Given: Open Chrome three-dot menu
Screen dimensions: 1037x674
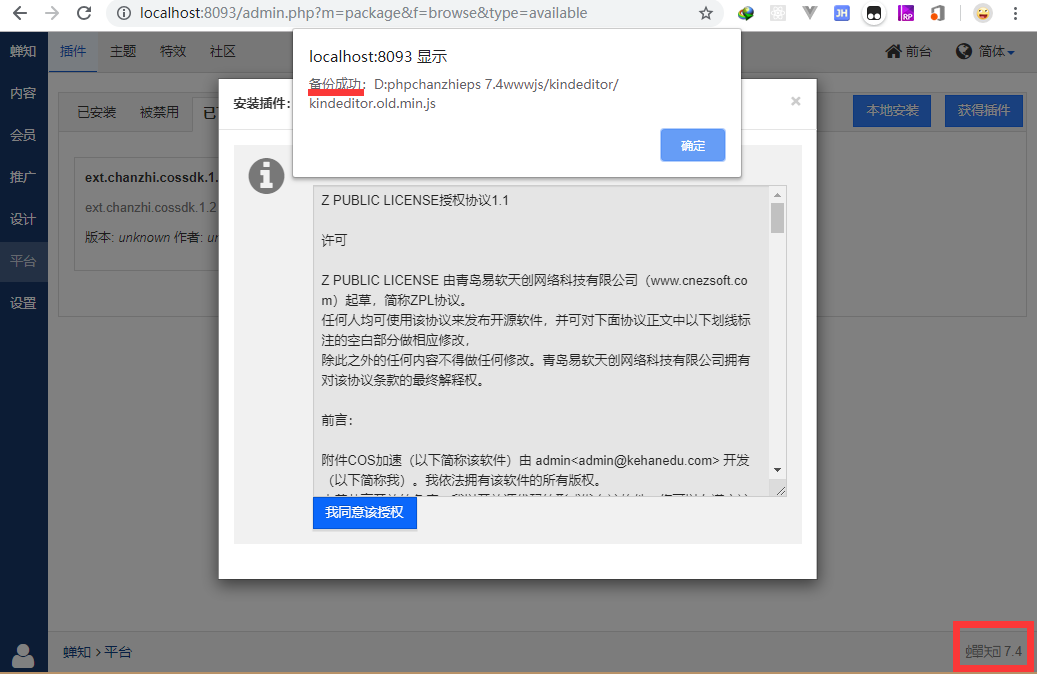Looking at the screenshot, I should click(1015, 13).
